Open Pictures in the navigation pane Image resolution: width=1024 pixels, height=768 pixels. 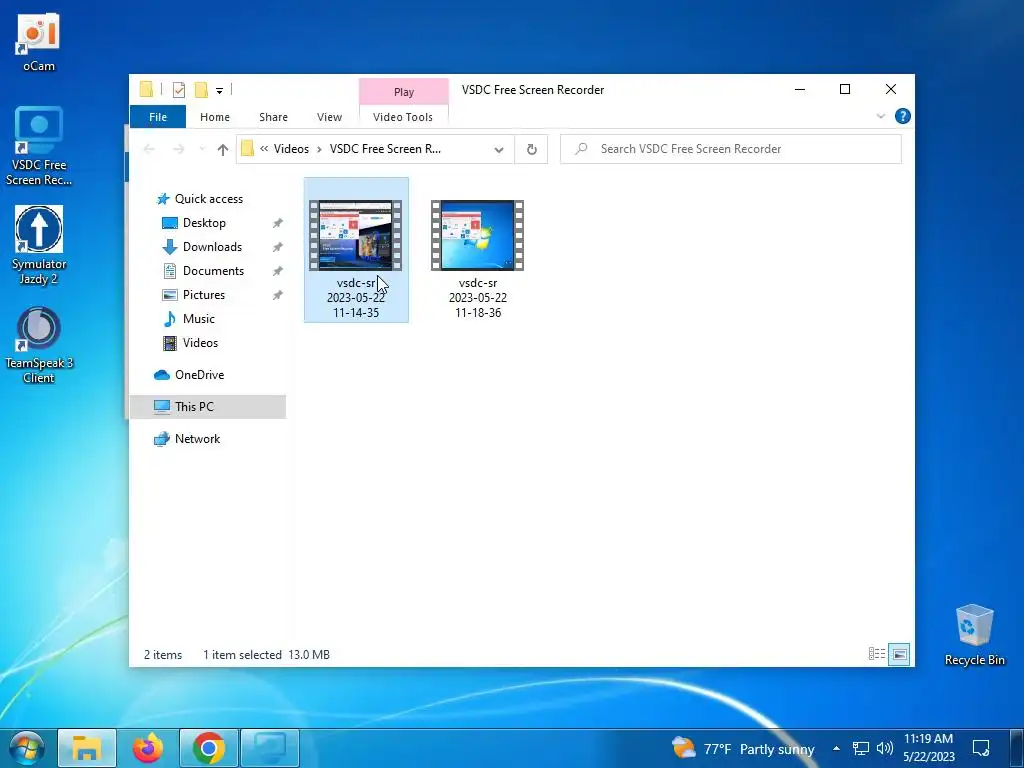click(x=204, y=295)
